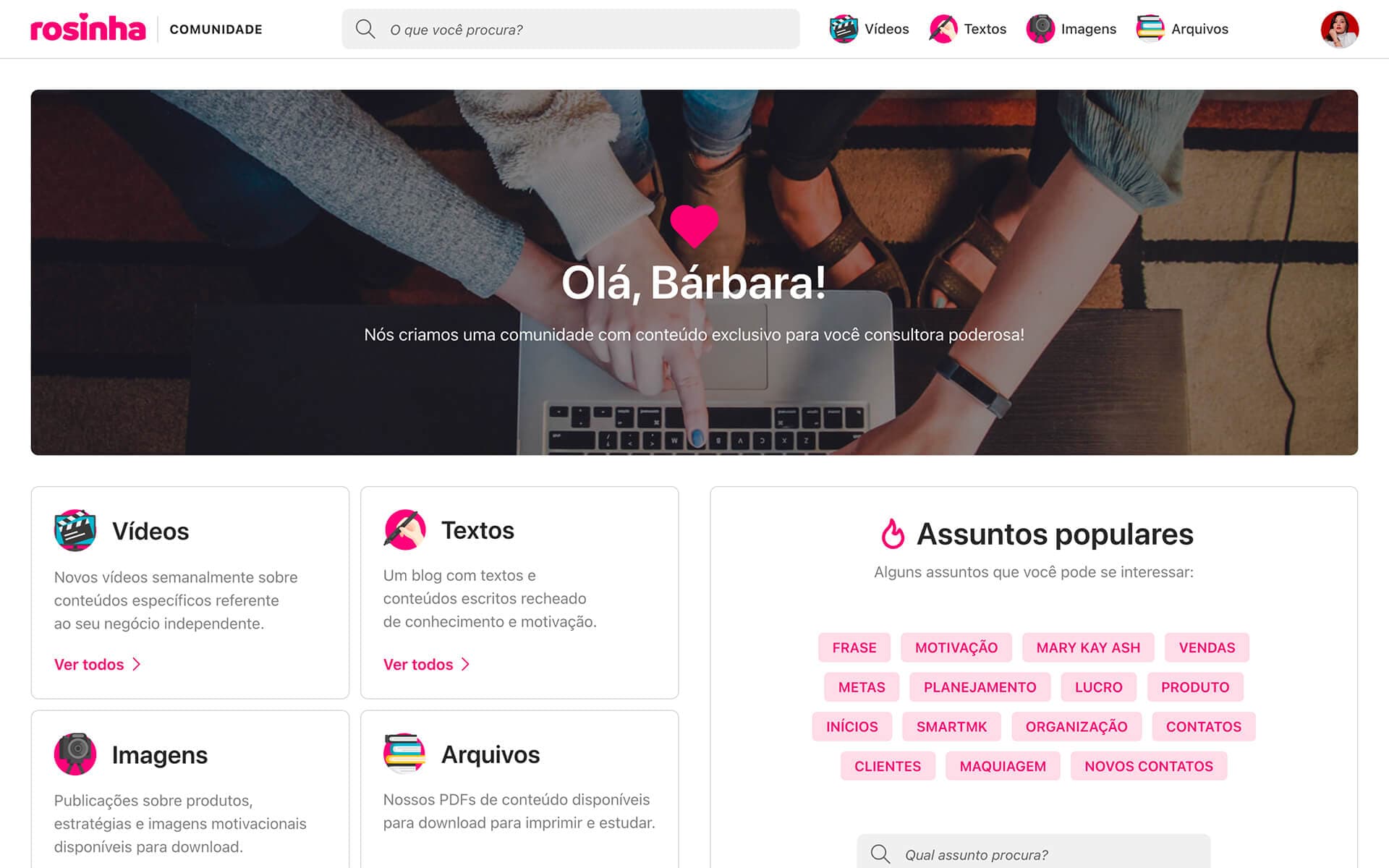Click the Imagens card camera icon
The width and height of the screenshot is (1389, 868).
(x=75, y=754)
